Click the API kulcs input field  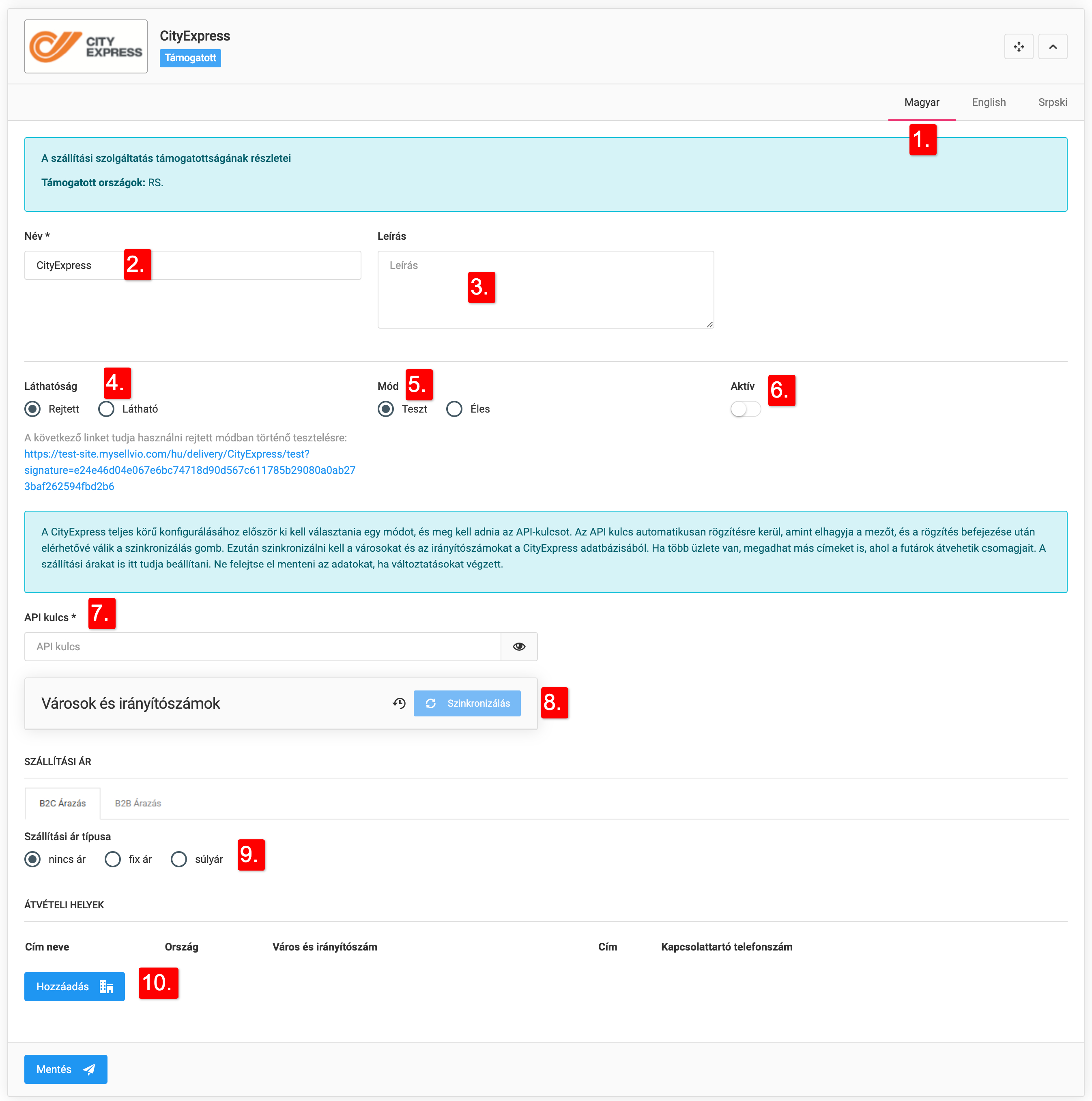click(x=262, y=647)
